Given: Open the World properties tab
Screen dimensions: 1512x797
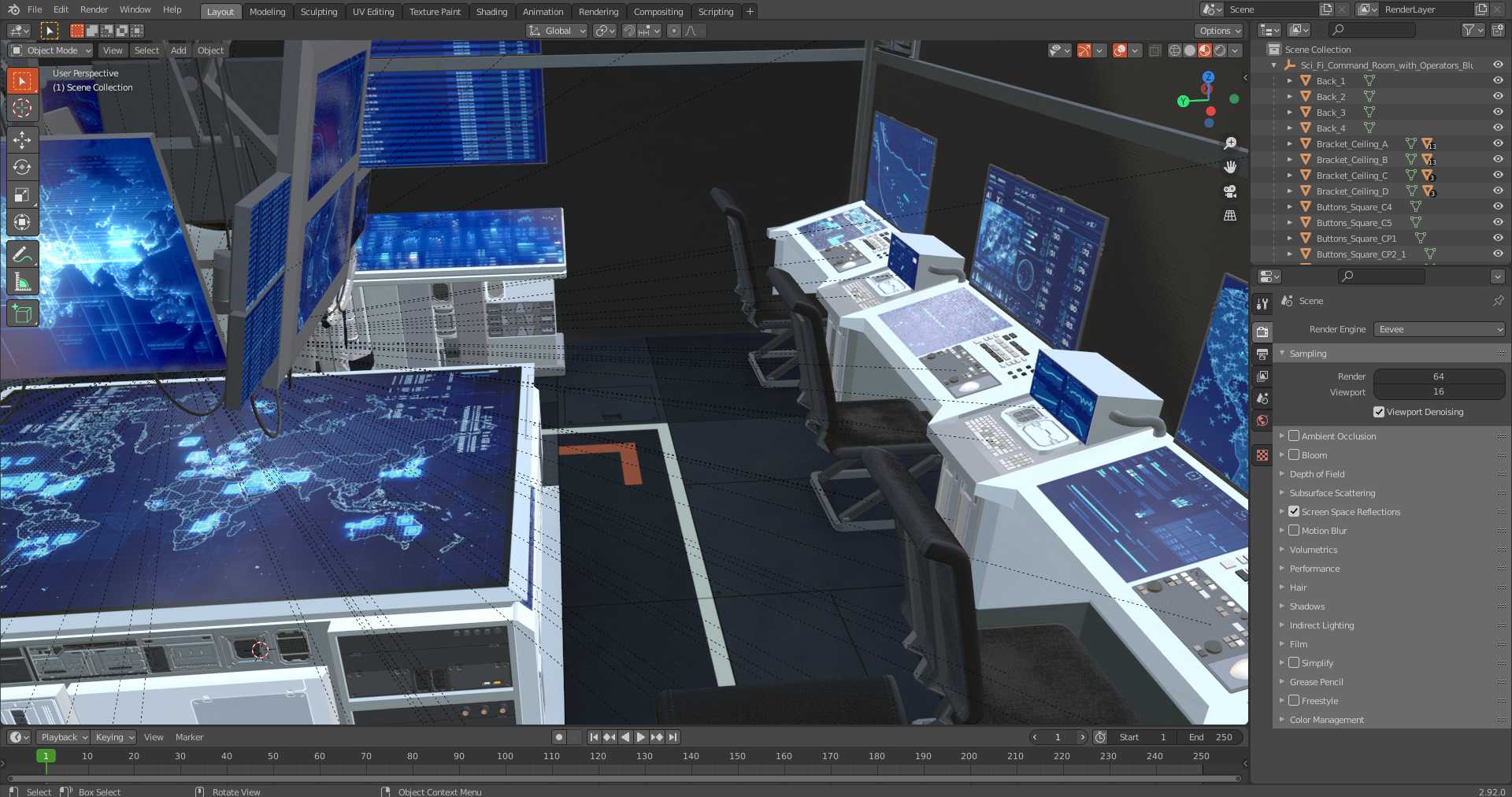Looking at the screenshot, I should (1262, 421).
